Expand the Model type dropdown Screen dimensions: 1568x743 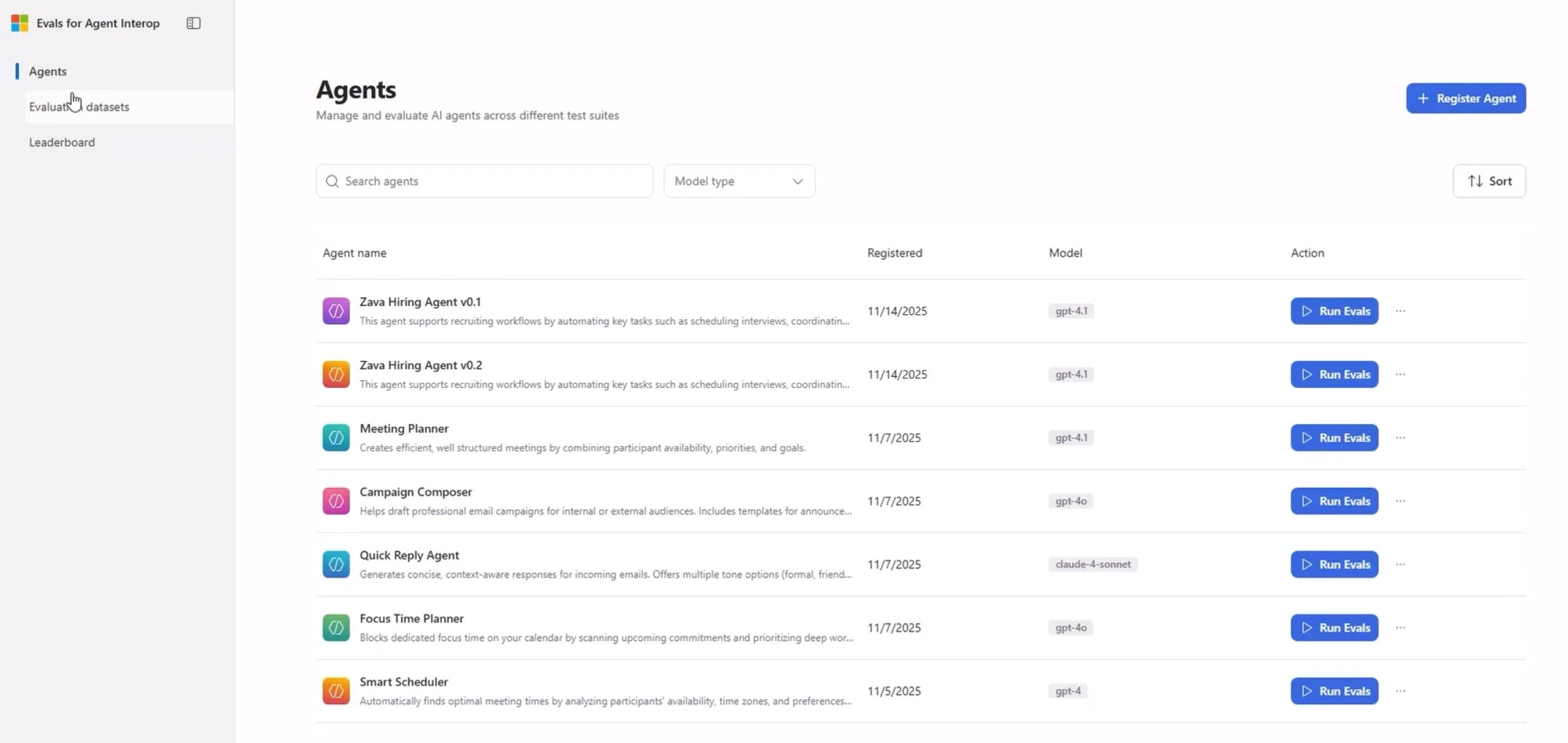tap(739, 181)
